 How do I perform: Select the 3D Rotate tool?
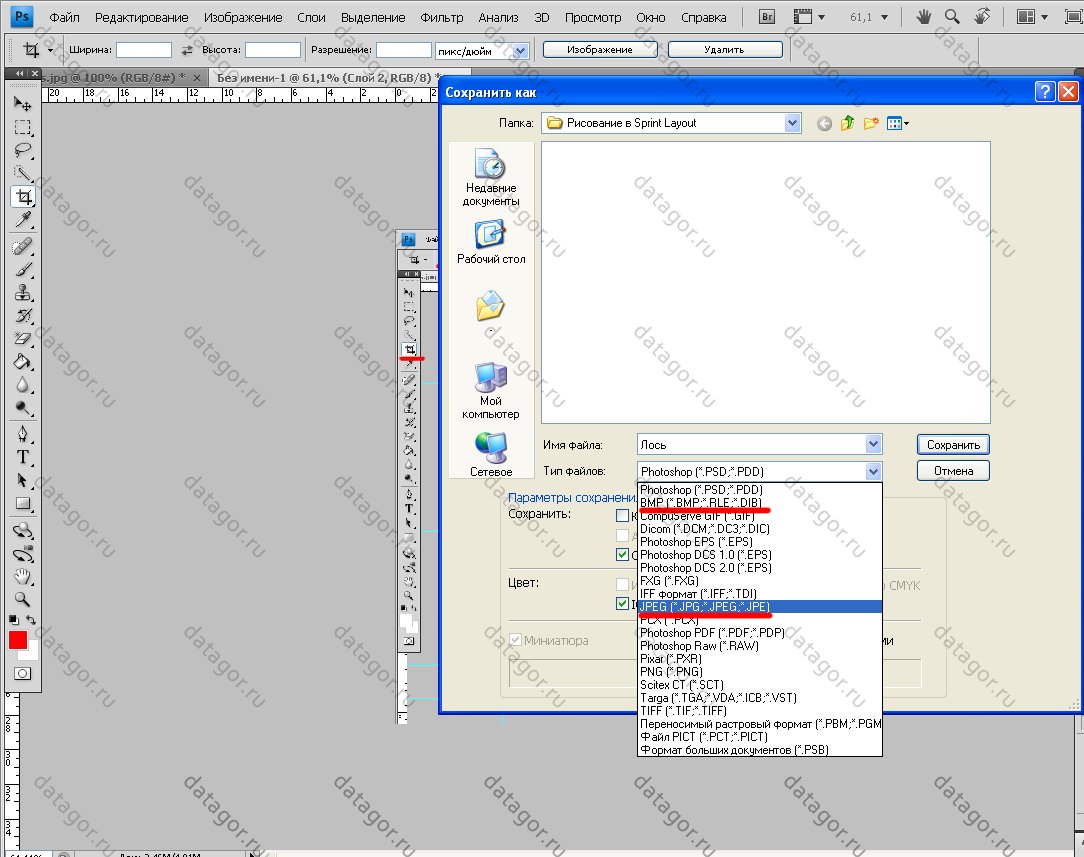[x=23, y=531]
